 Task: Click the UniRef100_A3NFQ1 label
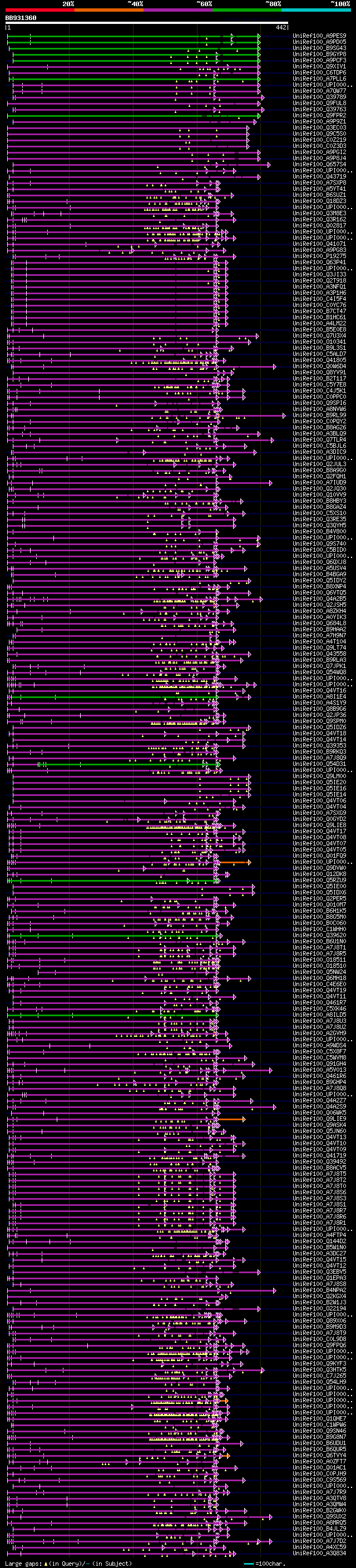[x=319, y=286]
